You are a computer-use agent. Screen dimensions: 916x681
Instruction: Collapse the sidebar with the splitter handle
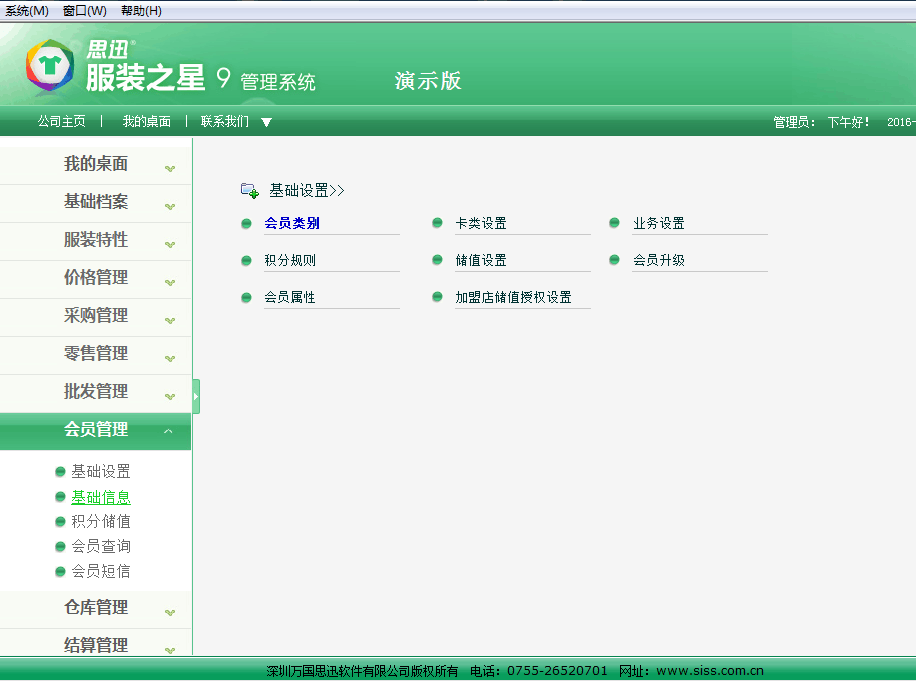(x=196, y=397)
